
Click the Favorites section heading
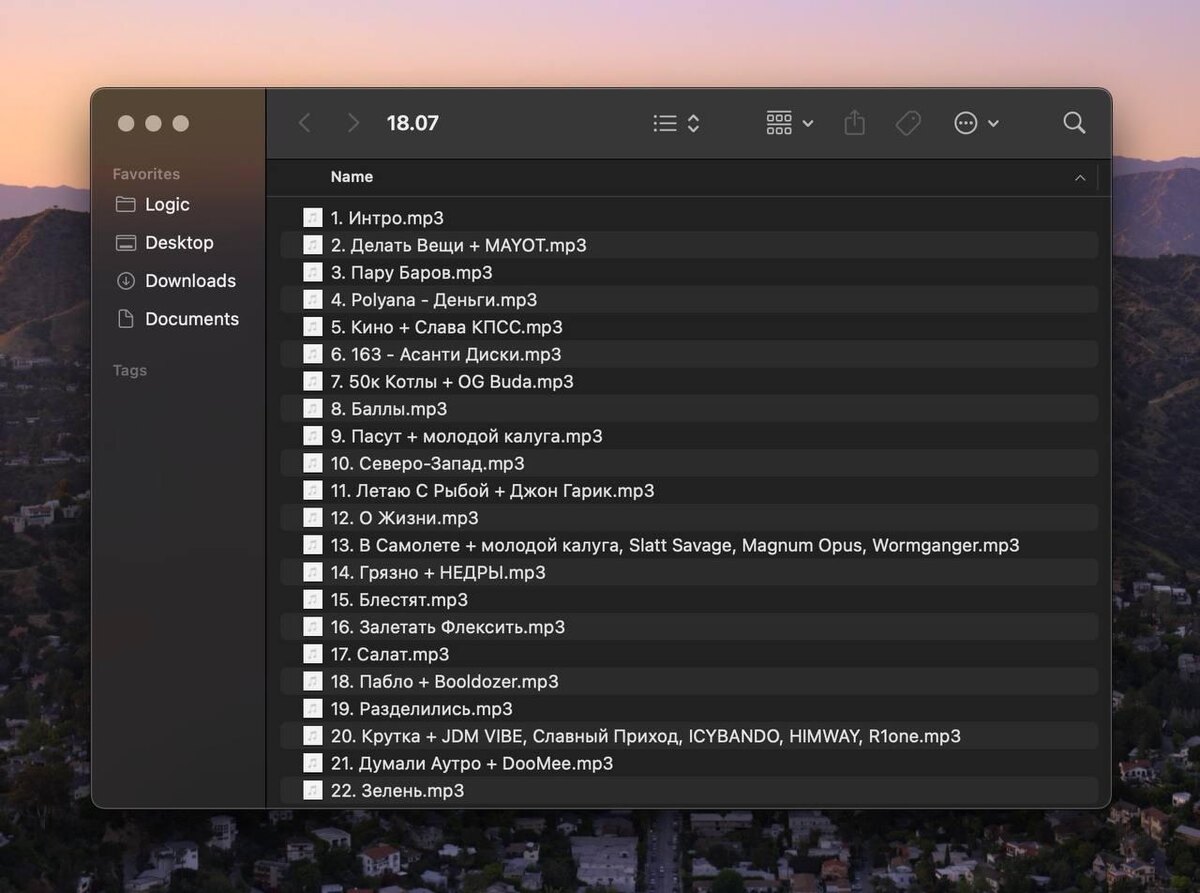pos(146,174)
